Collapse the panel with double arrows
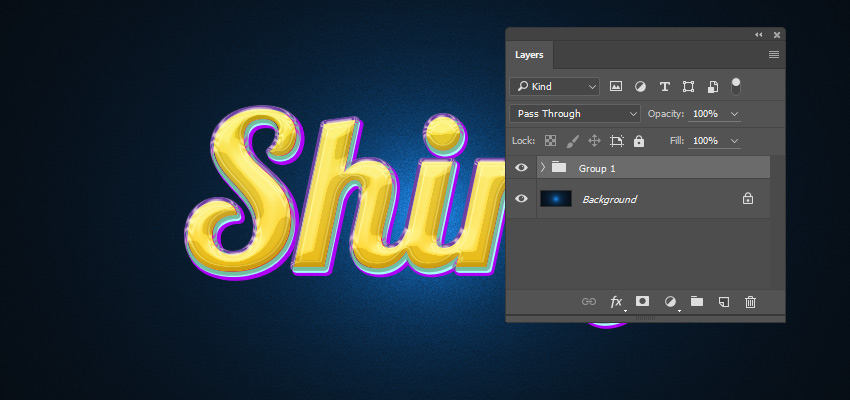This screenshot has width=850, height=400. (x=759, y=35)
